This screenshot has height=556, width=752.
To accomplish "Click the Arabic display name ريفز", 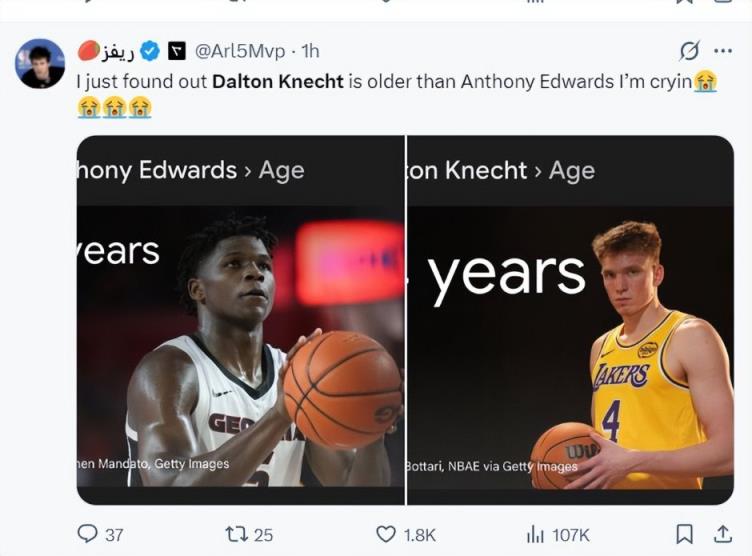I will (x=118, y=50).
